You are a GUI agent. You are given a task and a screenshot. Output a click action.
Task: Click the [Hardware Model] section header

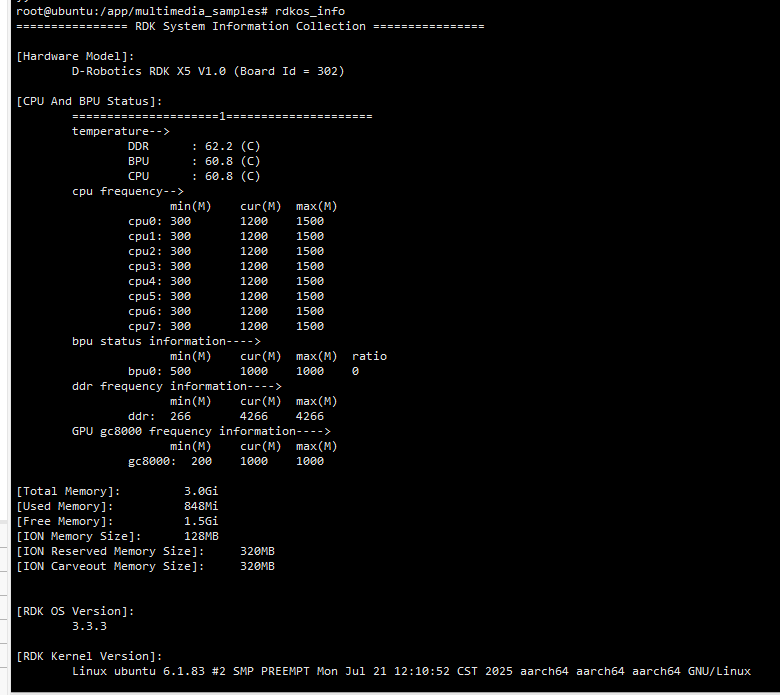click(75, 56)
